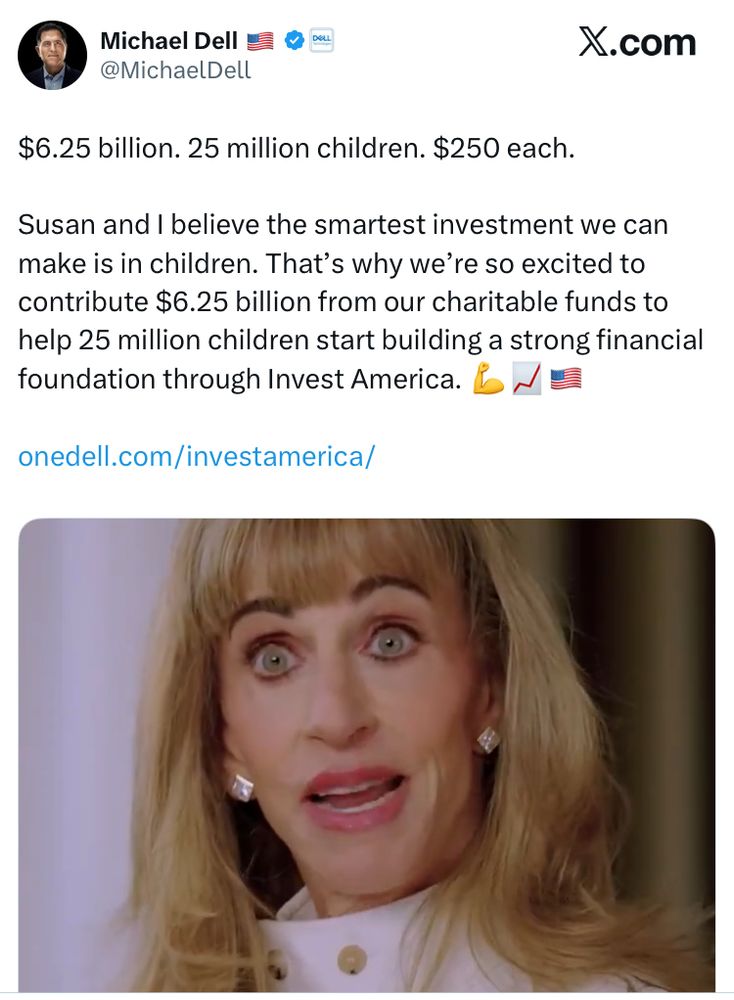Click the flag emoji ending the tweet text
The width and height of the screenshot is (734, 1000).
(566, 379)
